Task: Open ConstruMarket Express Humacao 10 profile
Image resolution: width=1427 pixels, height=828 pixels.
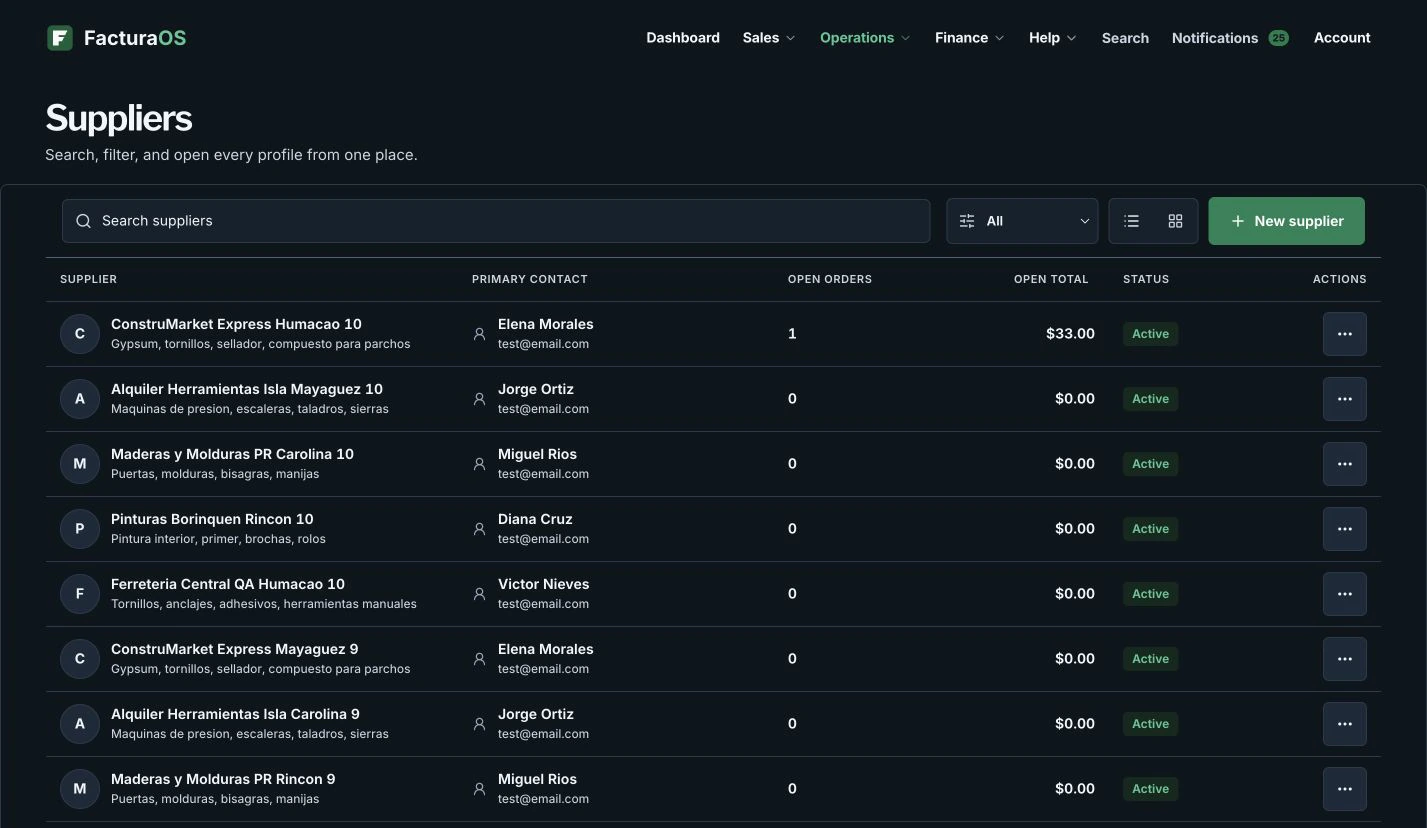Action: [x=236, y=324]
